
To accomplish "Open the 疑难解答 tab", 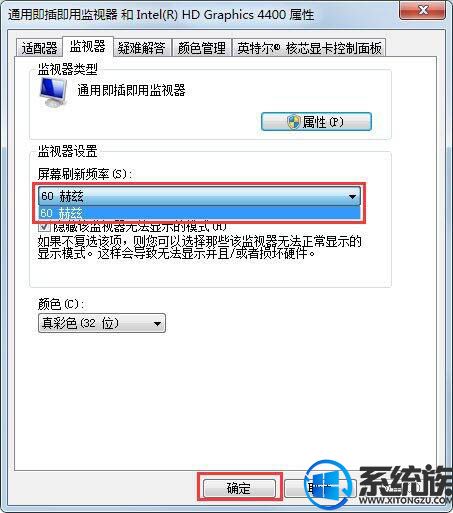I will click(142, 48).
